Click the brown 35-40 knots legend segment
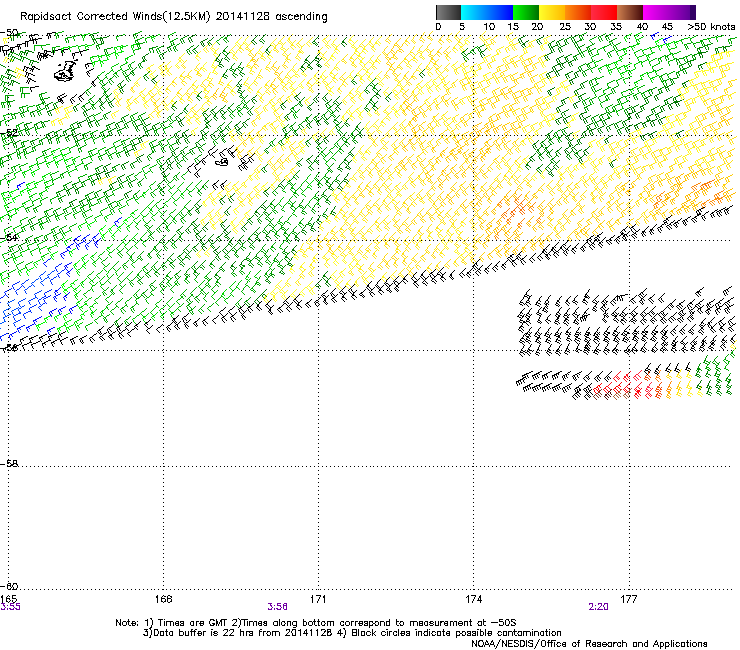The height and width of the screenshot is (650, 740). 630,12
